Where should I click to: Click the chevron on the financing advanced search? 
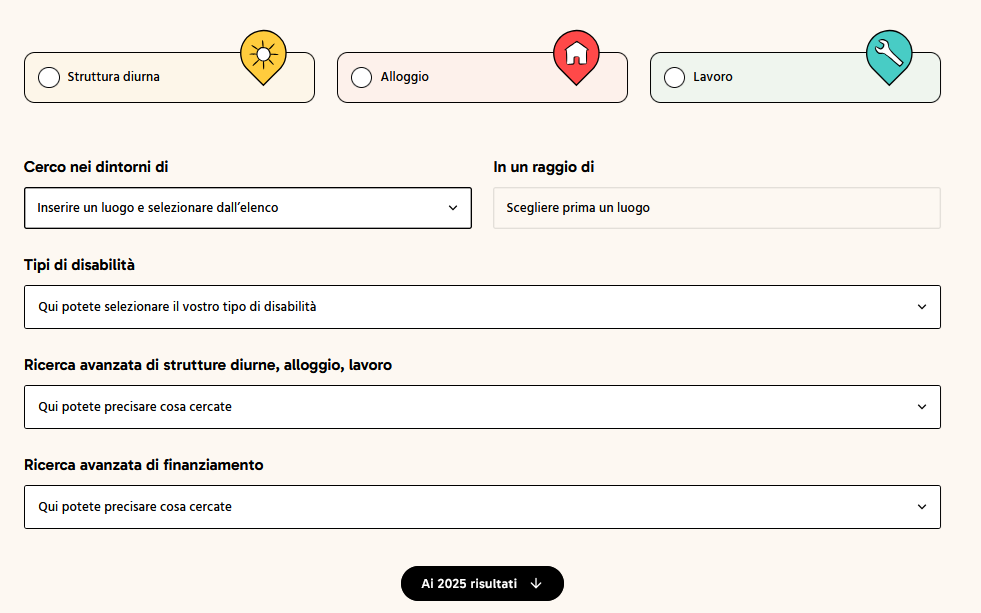click(922, 507)
